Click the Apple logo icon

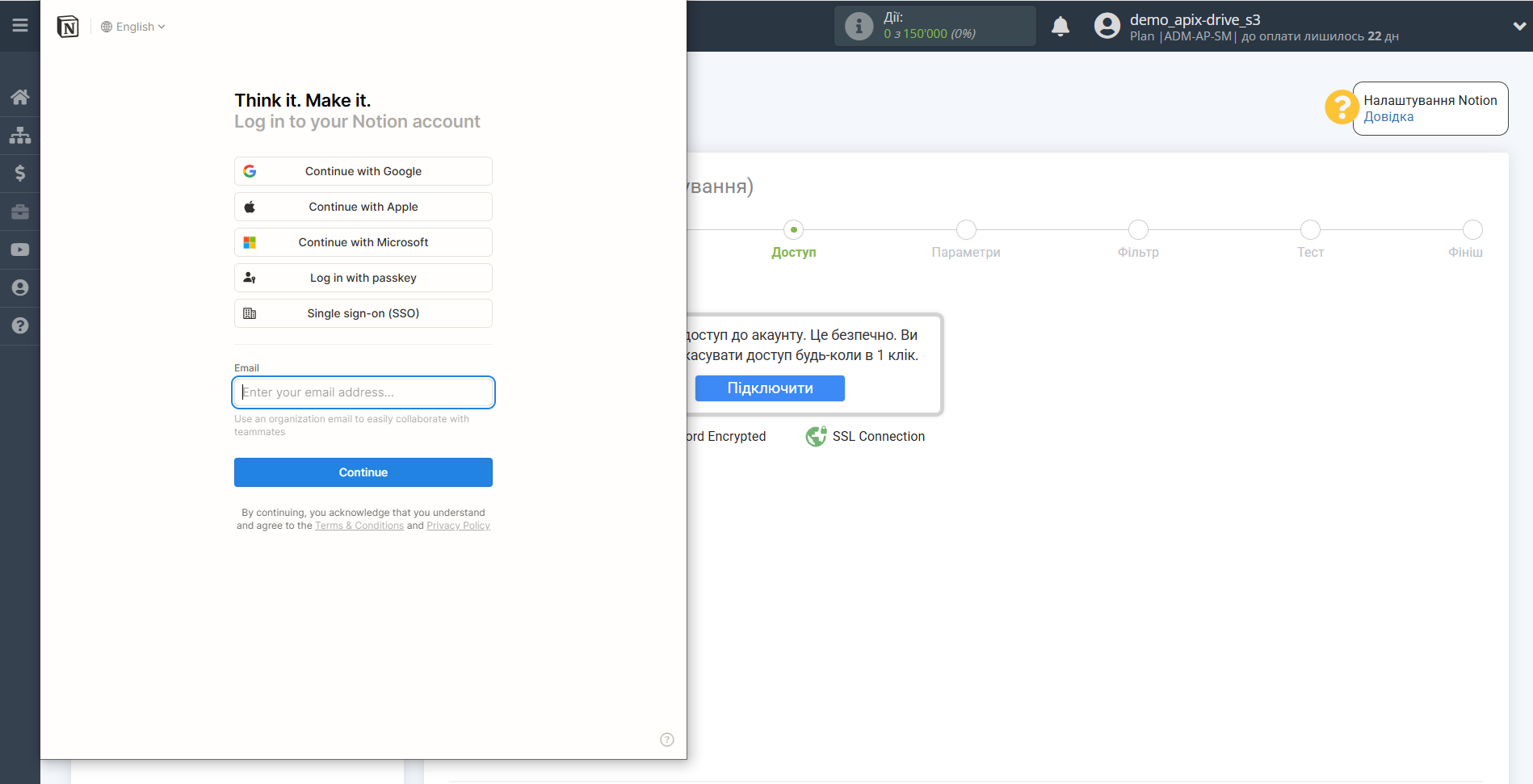point(250,207)
